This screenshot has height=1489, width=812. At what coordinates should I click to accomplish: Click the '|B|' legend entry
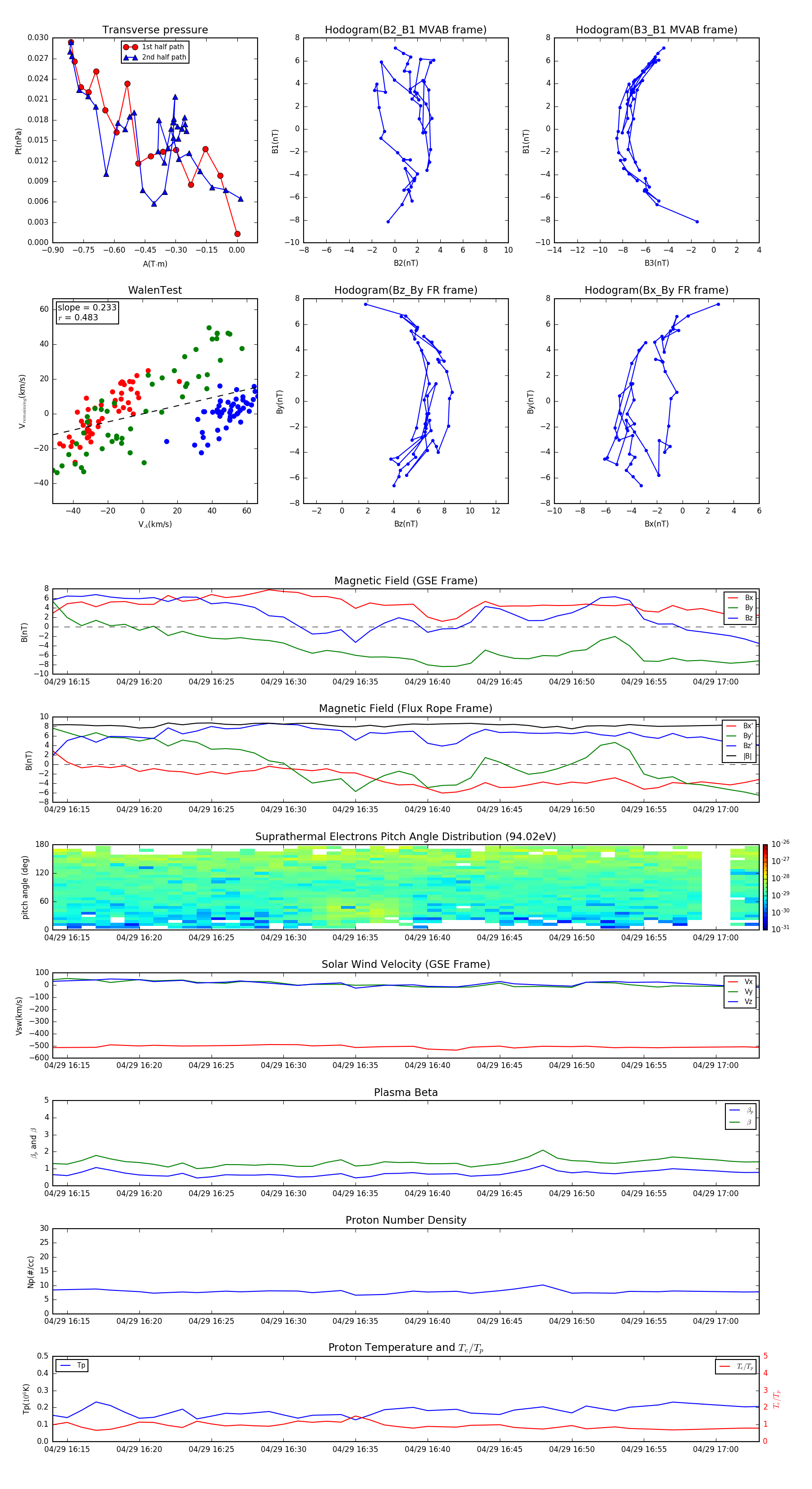pos(740,756)
